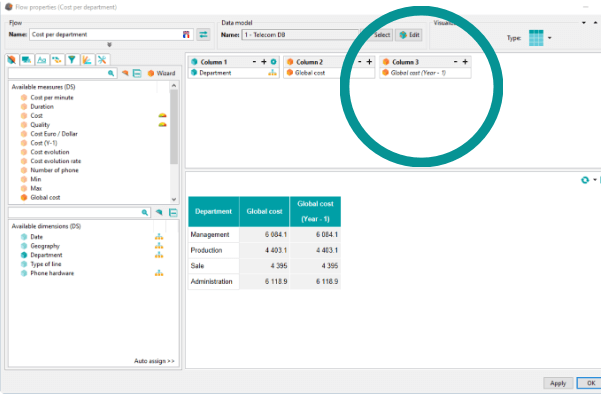Viewport: 604px width, 395px height.
Task: Click into the measures search field
Action: click(58, 73)
